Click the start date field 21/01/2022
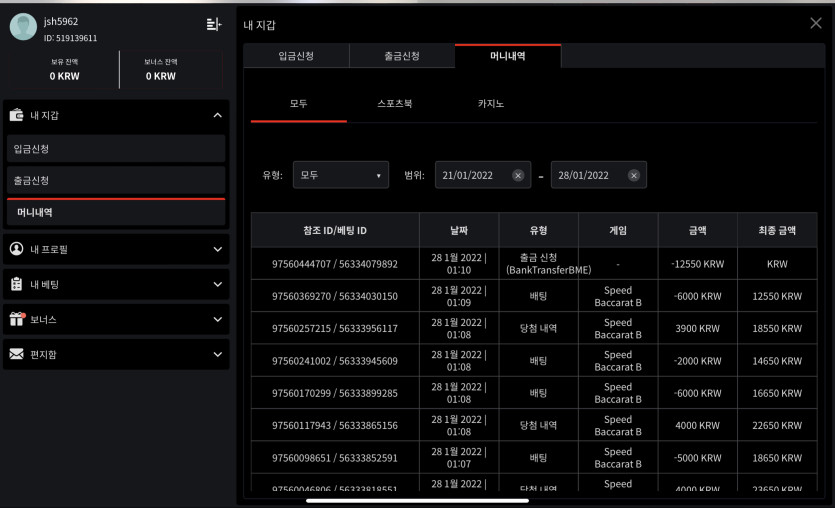The height and width of the screenshot is (508, 835). tap(482, 175)
